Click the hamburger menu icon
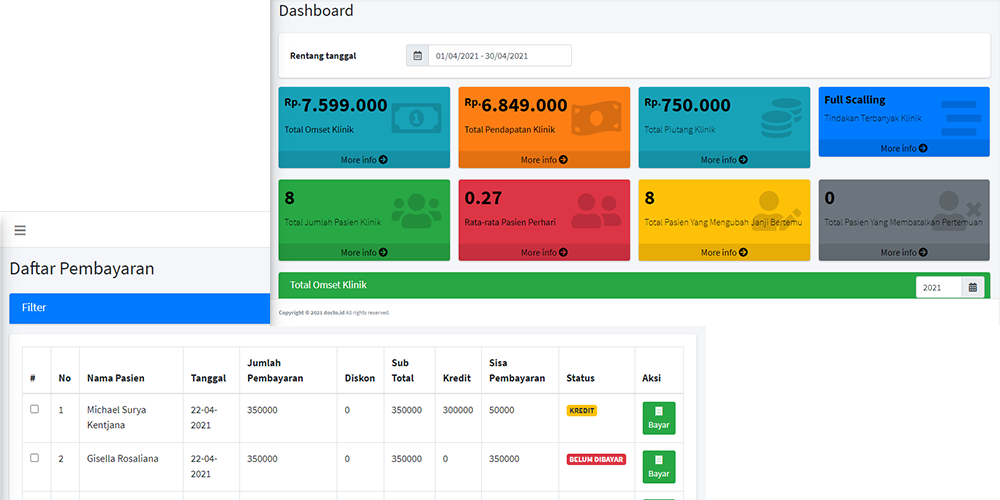The width and height of the screenshot is (1000, 500). coord(19,230)
